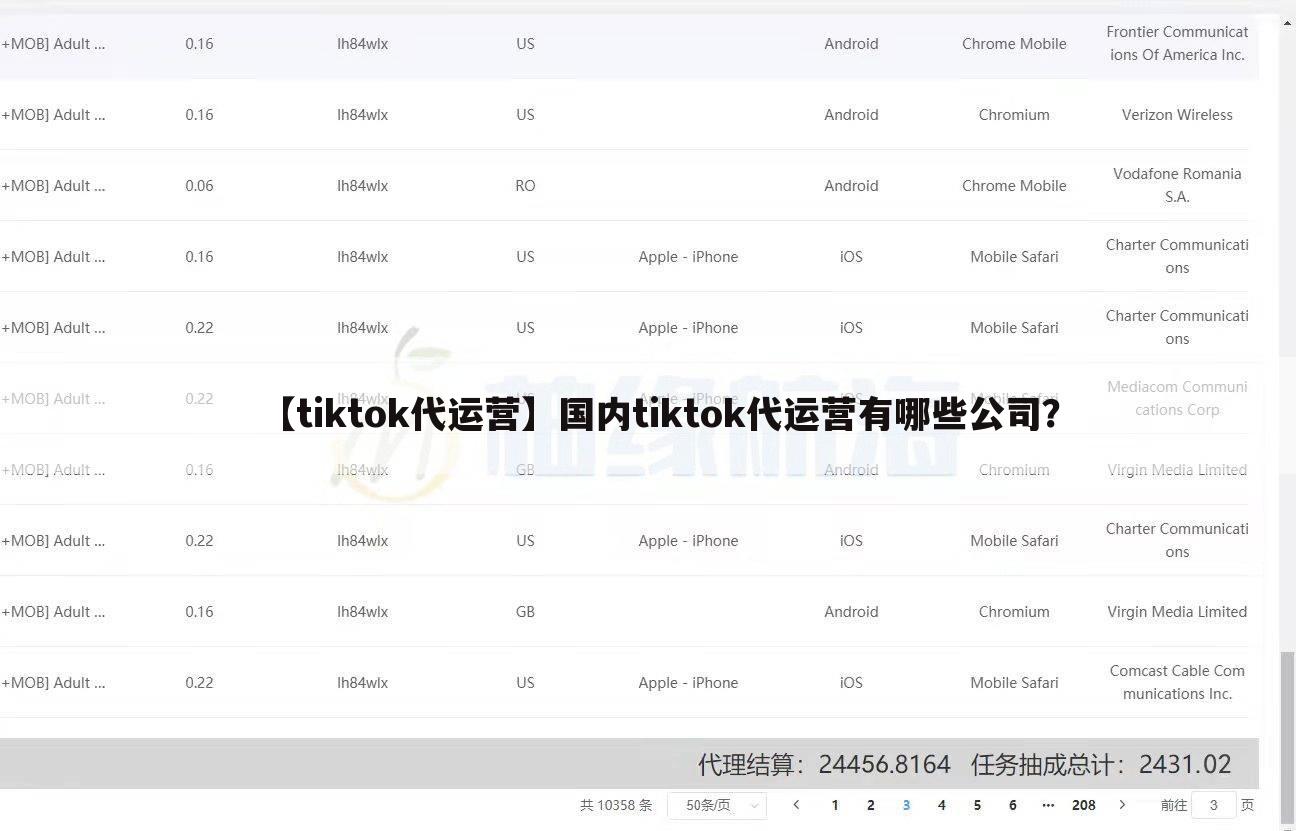Click the 0.06 price cell
Image resolution: width=1296 pixels, height=831 pixels.
[x=199, y=185]
